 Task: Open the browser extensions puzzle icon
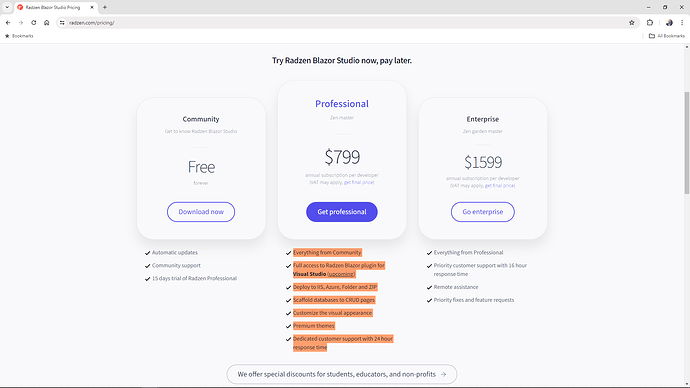[x=650, y=22]
